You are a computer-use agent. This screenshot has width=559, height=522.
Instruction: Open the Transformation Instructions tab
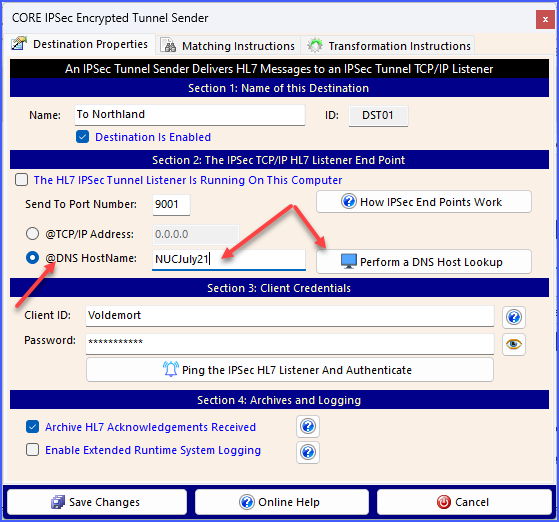point(388,46)
